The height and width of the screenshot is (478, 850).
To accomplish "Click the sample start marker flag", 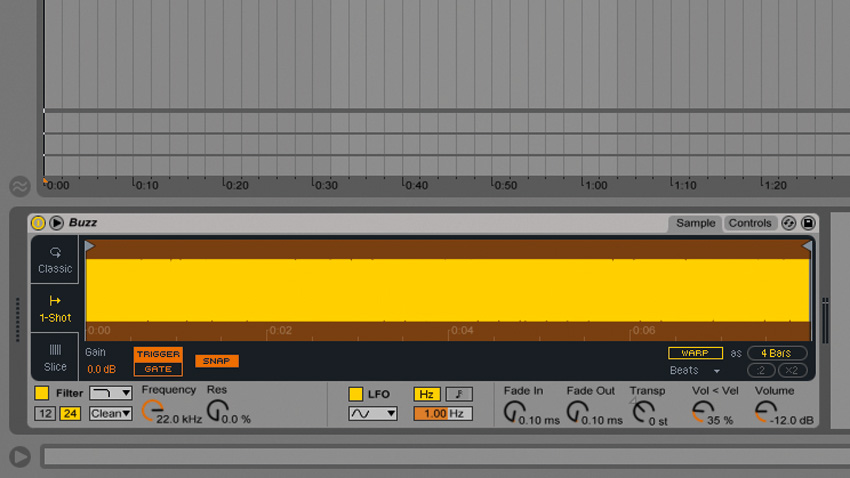I will [x=90, y=247].
